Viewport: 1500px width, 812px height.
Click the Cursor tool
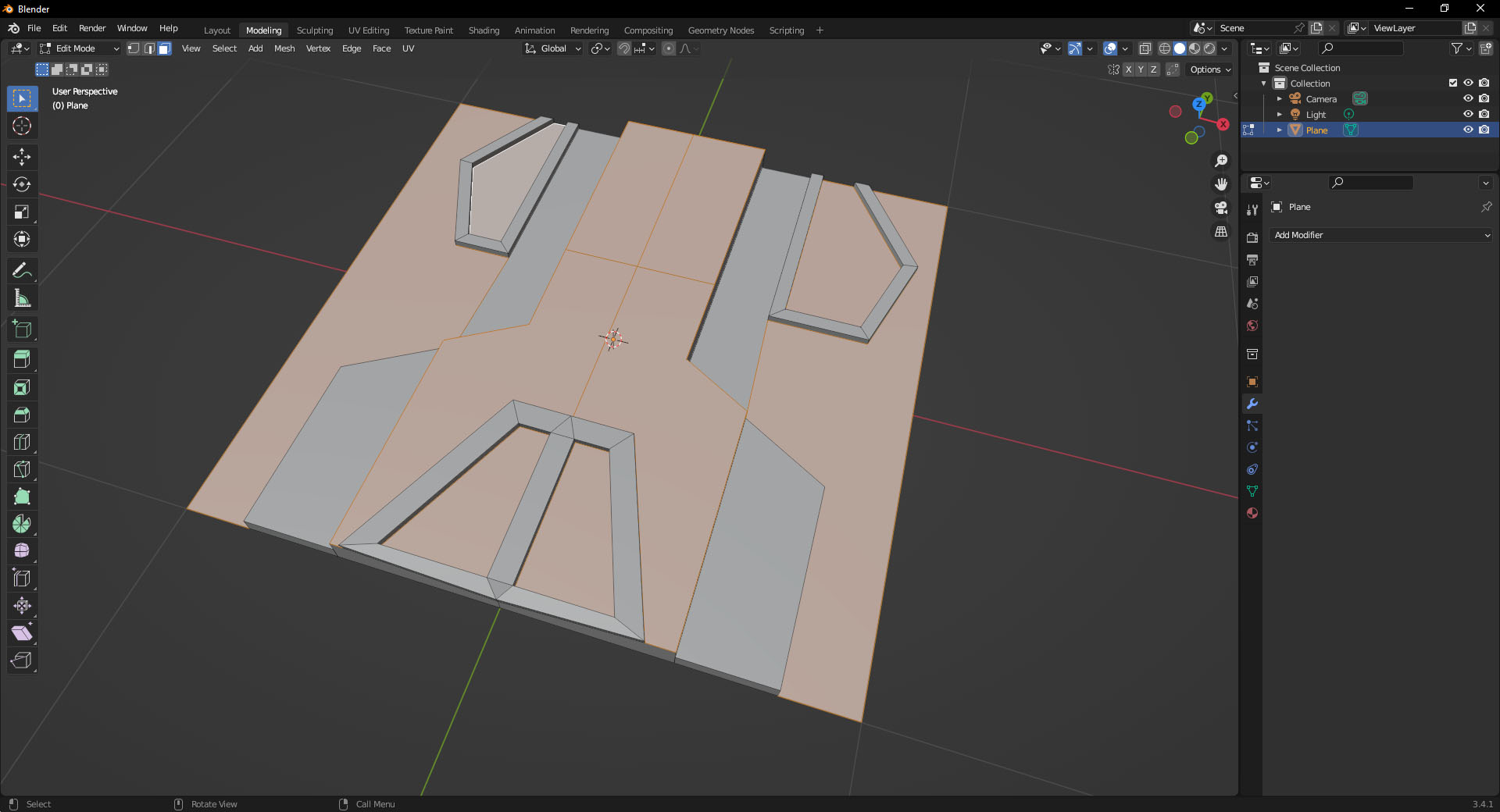coord(22,126)
